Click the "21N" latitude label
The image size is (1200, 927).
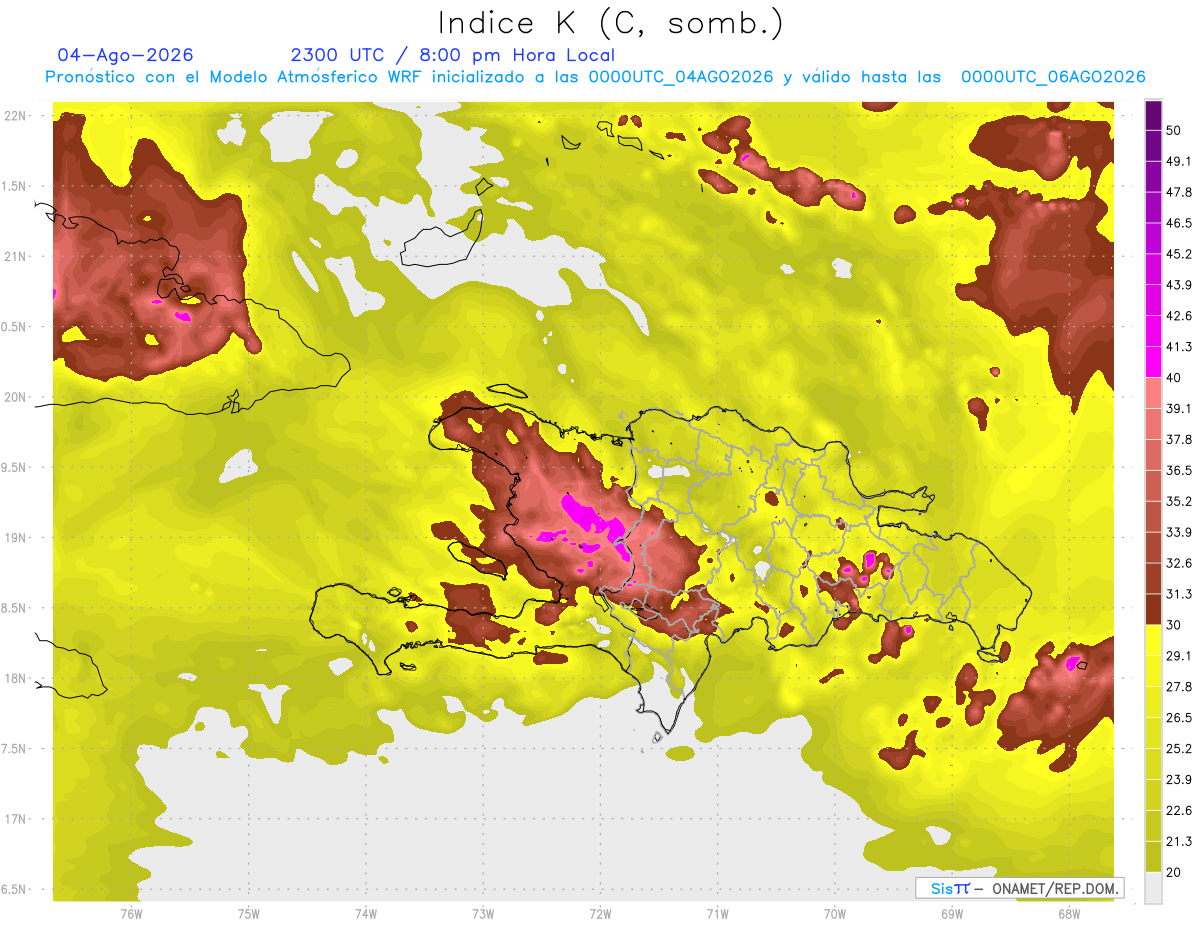tap(16, 257)
